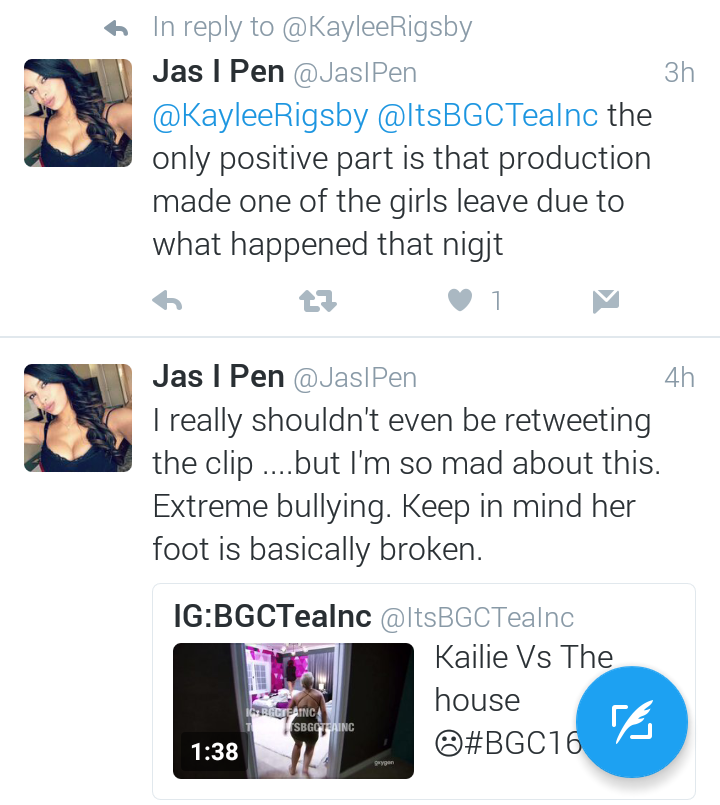Play the 1:38 video thumbnail
Viewport: 720px width, 805px height.
[x=293, y=711]
